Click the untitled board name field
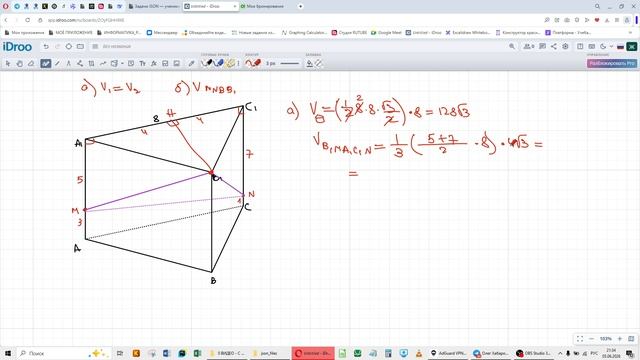 pyautogui.click(x=117, y=47)
